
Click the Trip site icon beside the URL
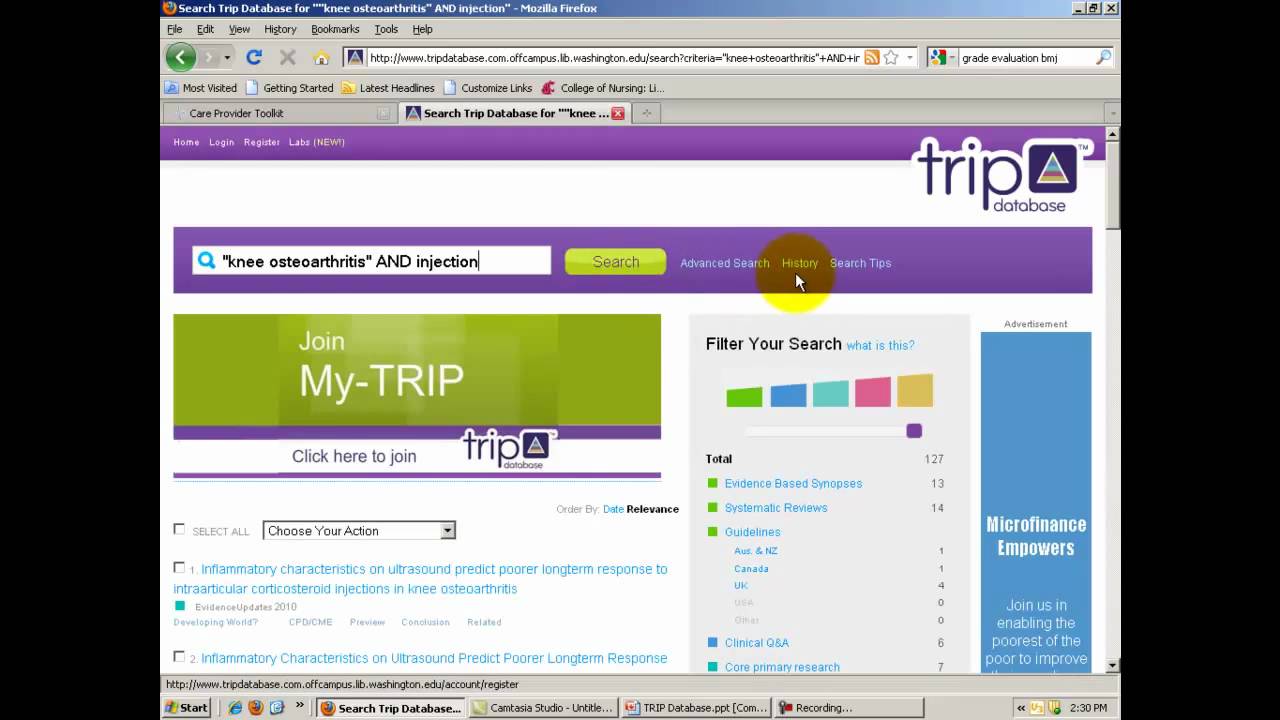tap(355, 58)
